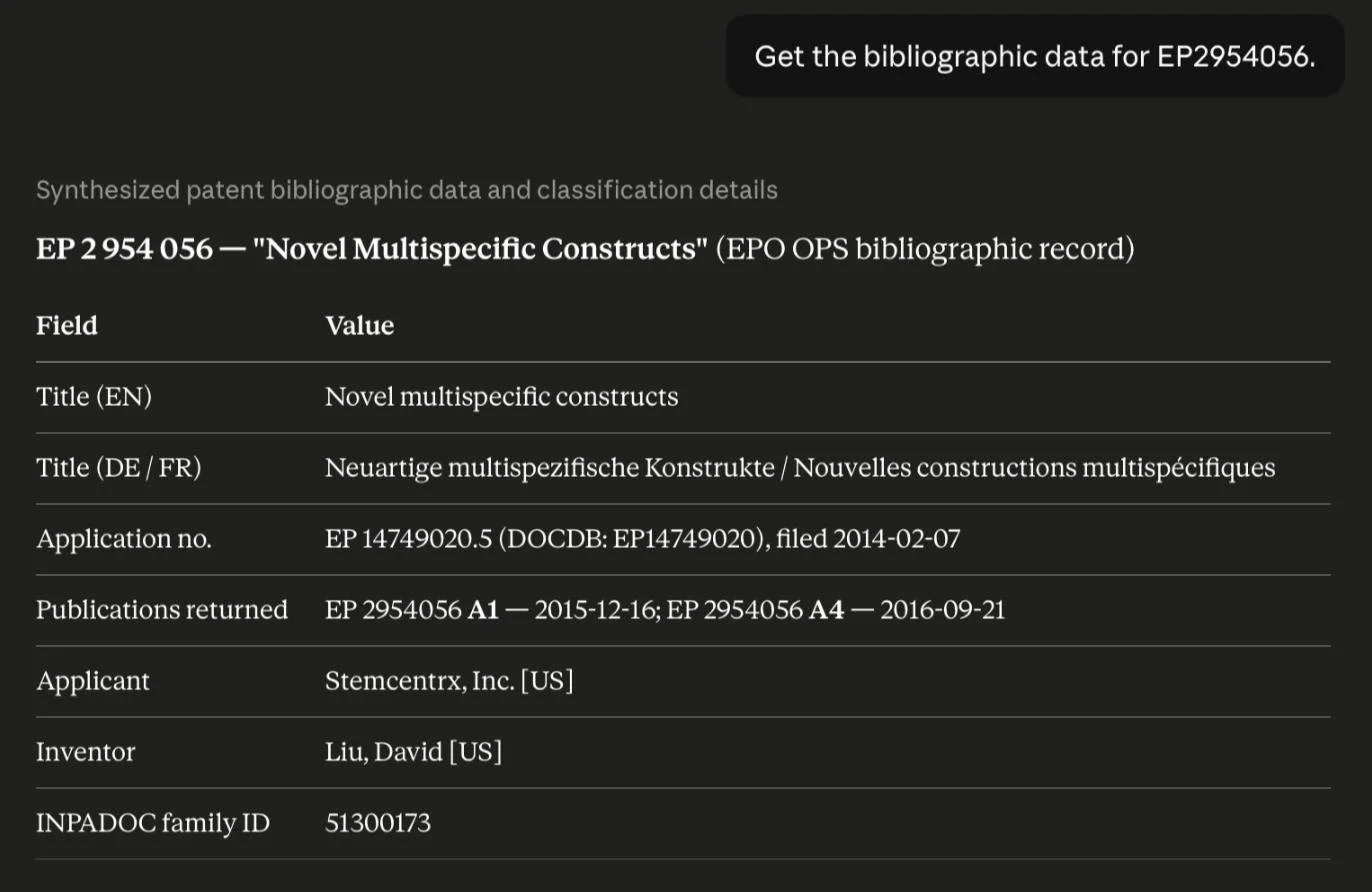Click the Stemcentrx, Inc. [US] value

[449, 681]
